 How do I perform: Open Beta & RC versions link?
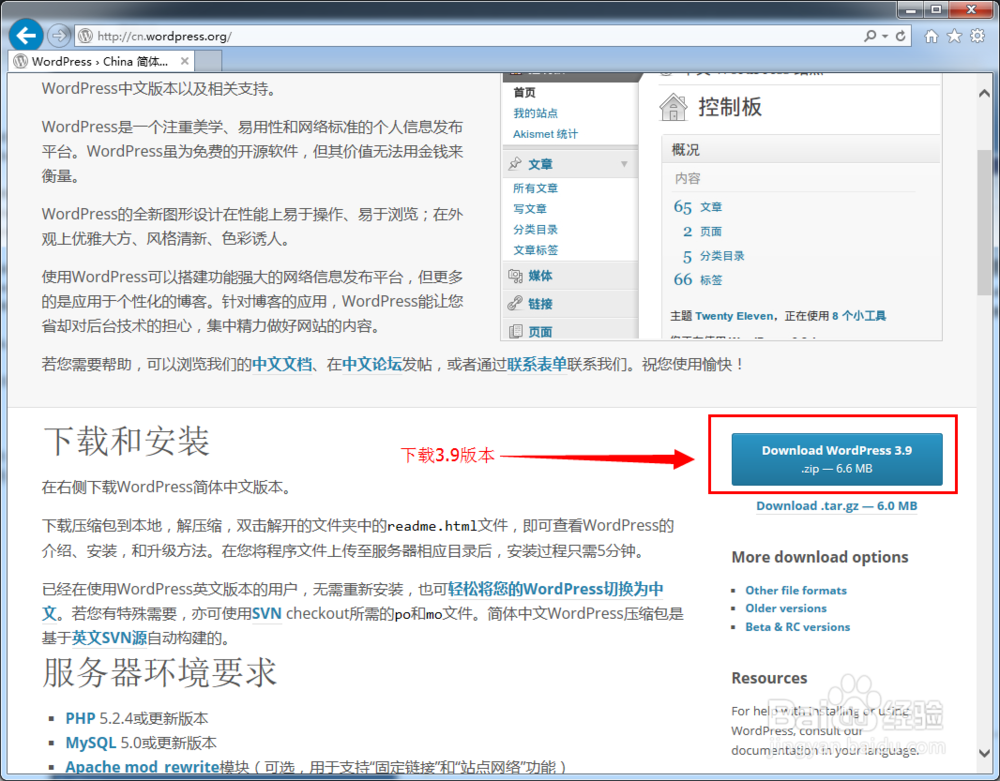pos(797,627)
